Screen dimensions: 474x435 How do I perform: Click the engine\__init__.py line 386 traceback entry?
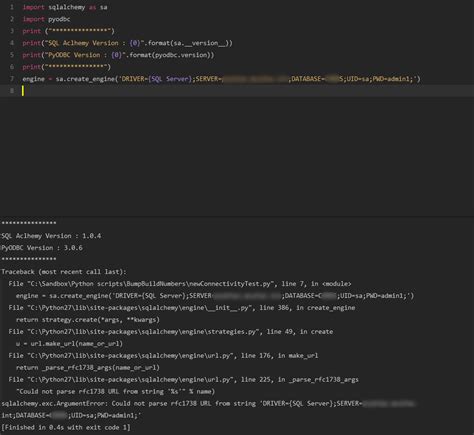click(182, 308)
